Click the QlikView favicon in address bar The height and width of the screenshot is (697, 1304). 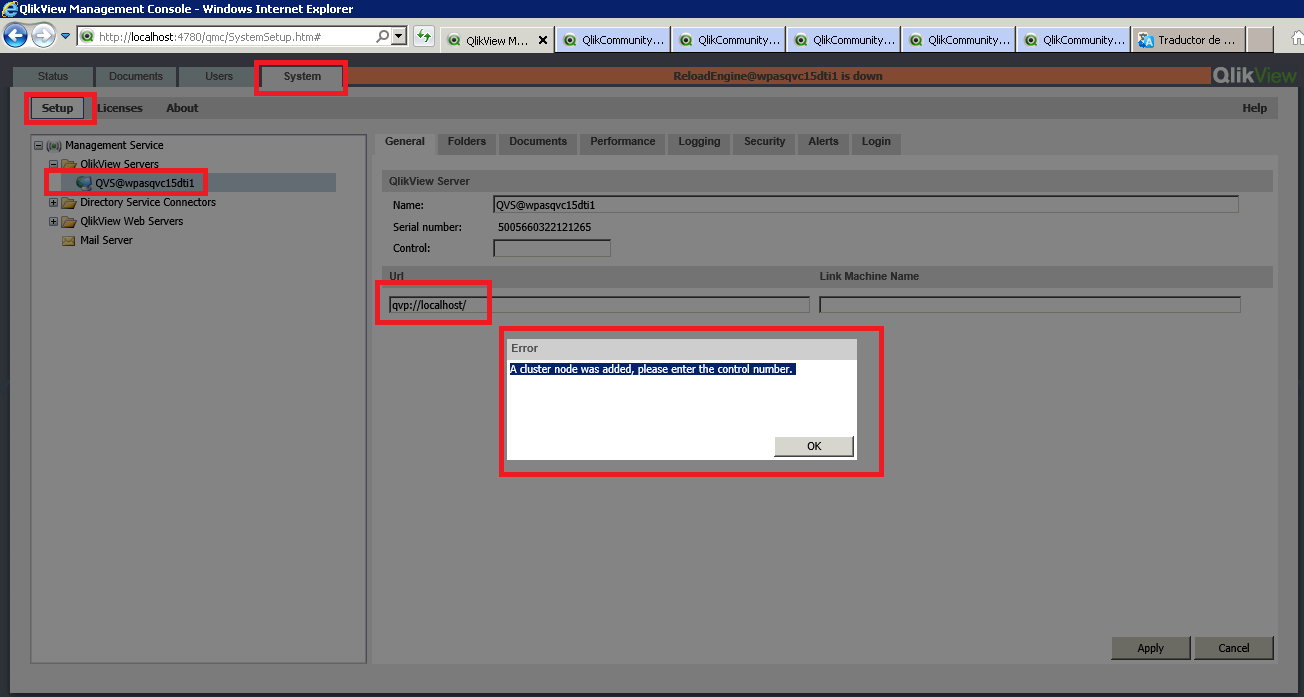tap(87, 37)
